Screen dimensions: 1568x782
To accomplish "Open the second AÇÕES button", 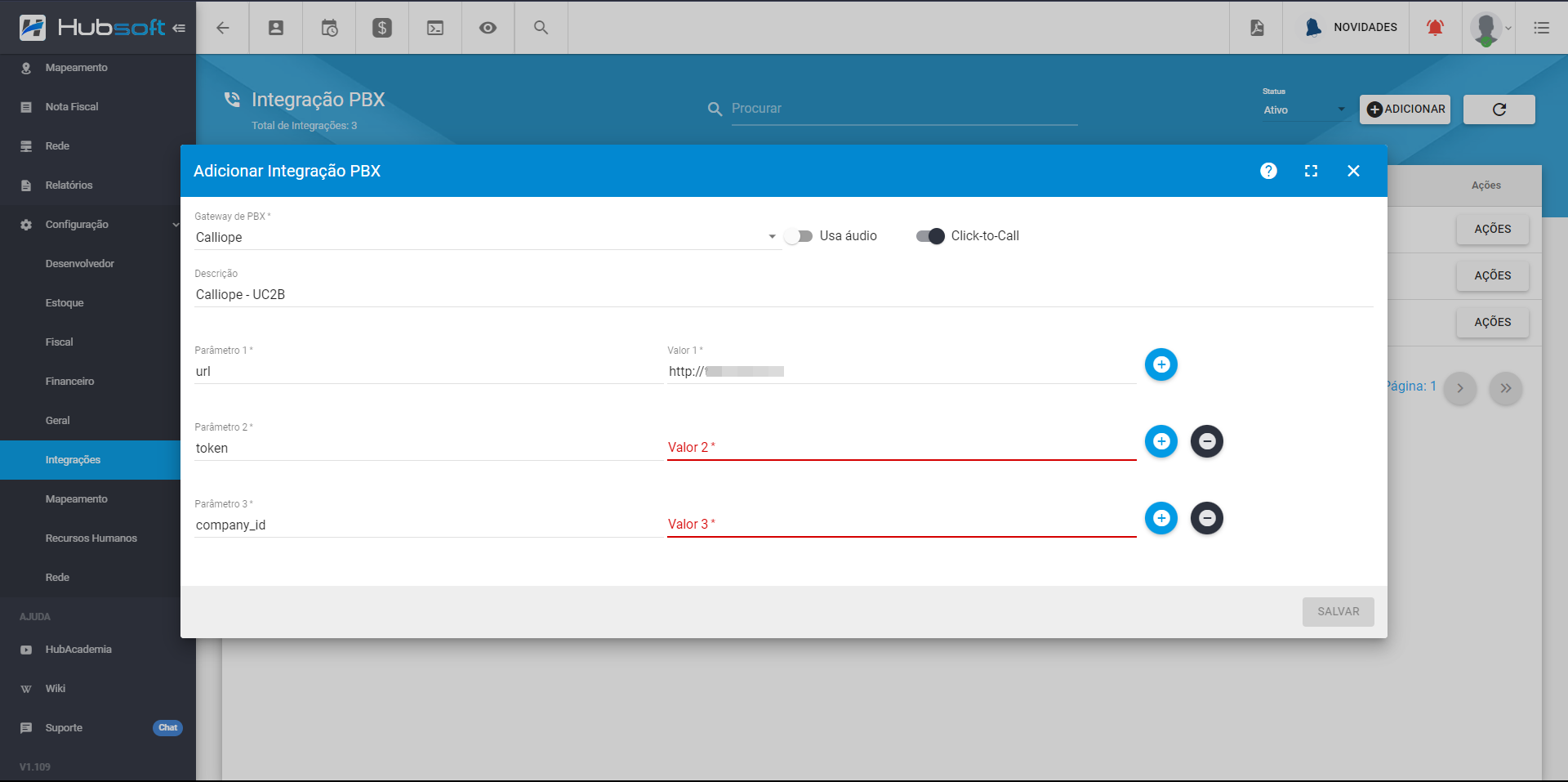I will pos(1493,276).
